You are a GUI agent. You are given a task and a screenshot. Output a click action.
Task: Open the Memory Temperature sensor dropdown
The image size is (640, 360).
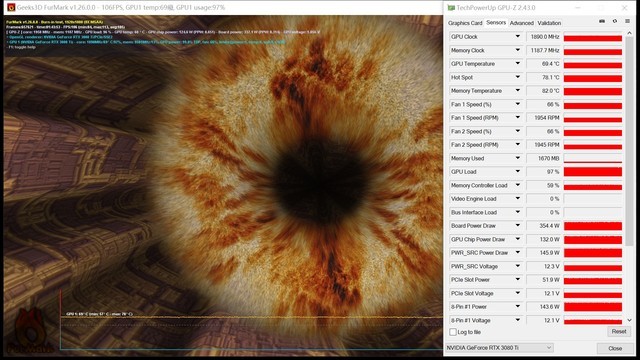tap(518, 91)
